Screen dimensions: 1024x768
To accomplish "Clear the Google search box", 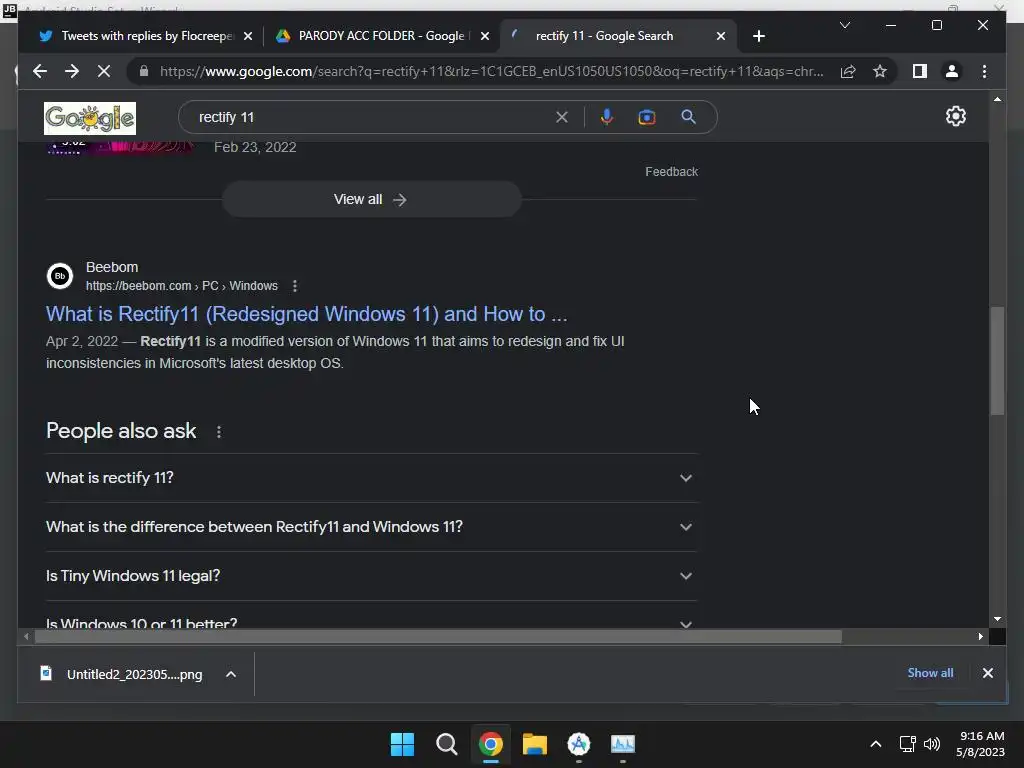I will coord(562,118).
